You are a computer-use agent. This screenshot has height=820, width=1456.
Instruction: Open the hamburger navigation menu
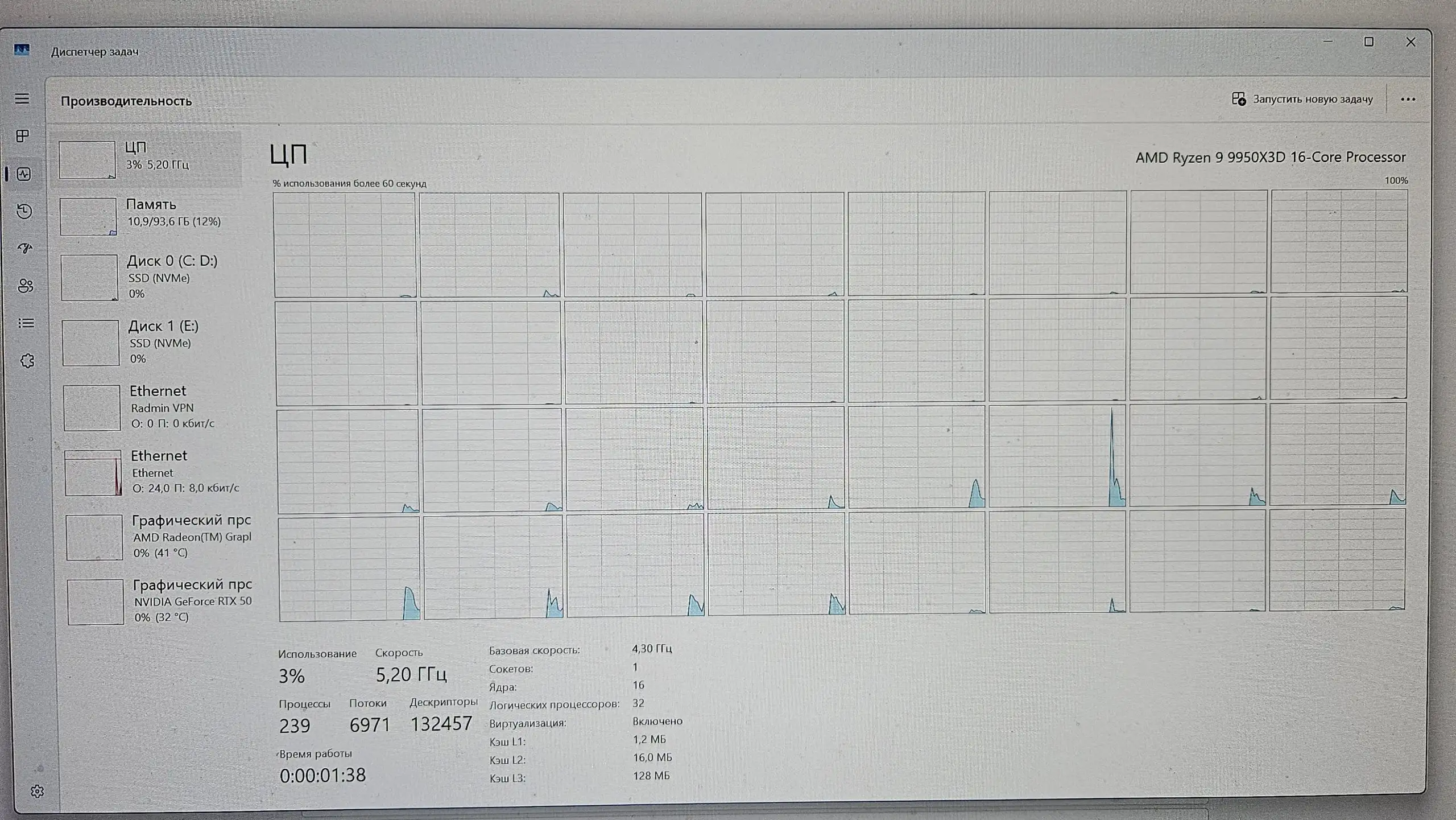coord(22,99)
